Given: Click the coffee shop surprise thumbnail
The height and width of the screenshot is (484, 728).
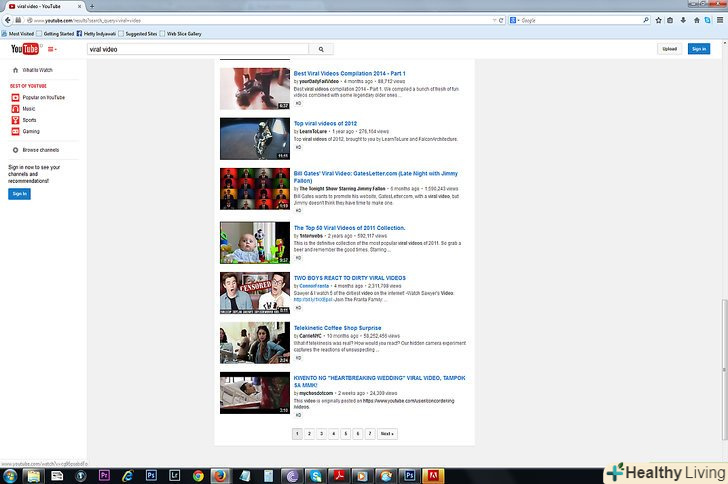Looking at the screenshot, I should [x=255, y=343].
